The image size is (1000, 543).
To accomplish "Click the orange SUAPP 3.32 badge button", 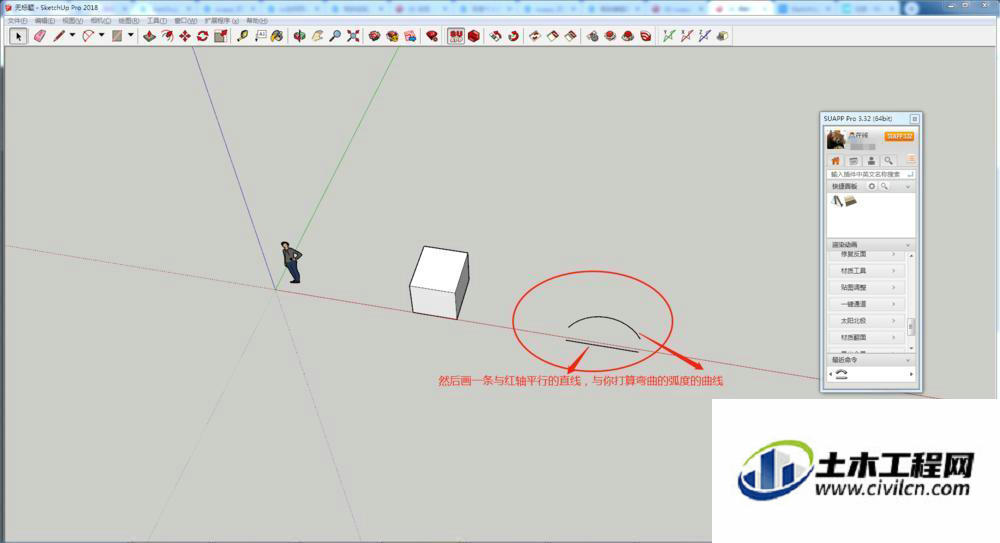I will pos(899,137).
